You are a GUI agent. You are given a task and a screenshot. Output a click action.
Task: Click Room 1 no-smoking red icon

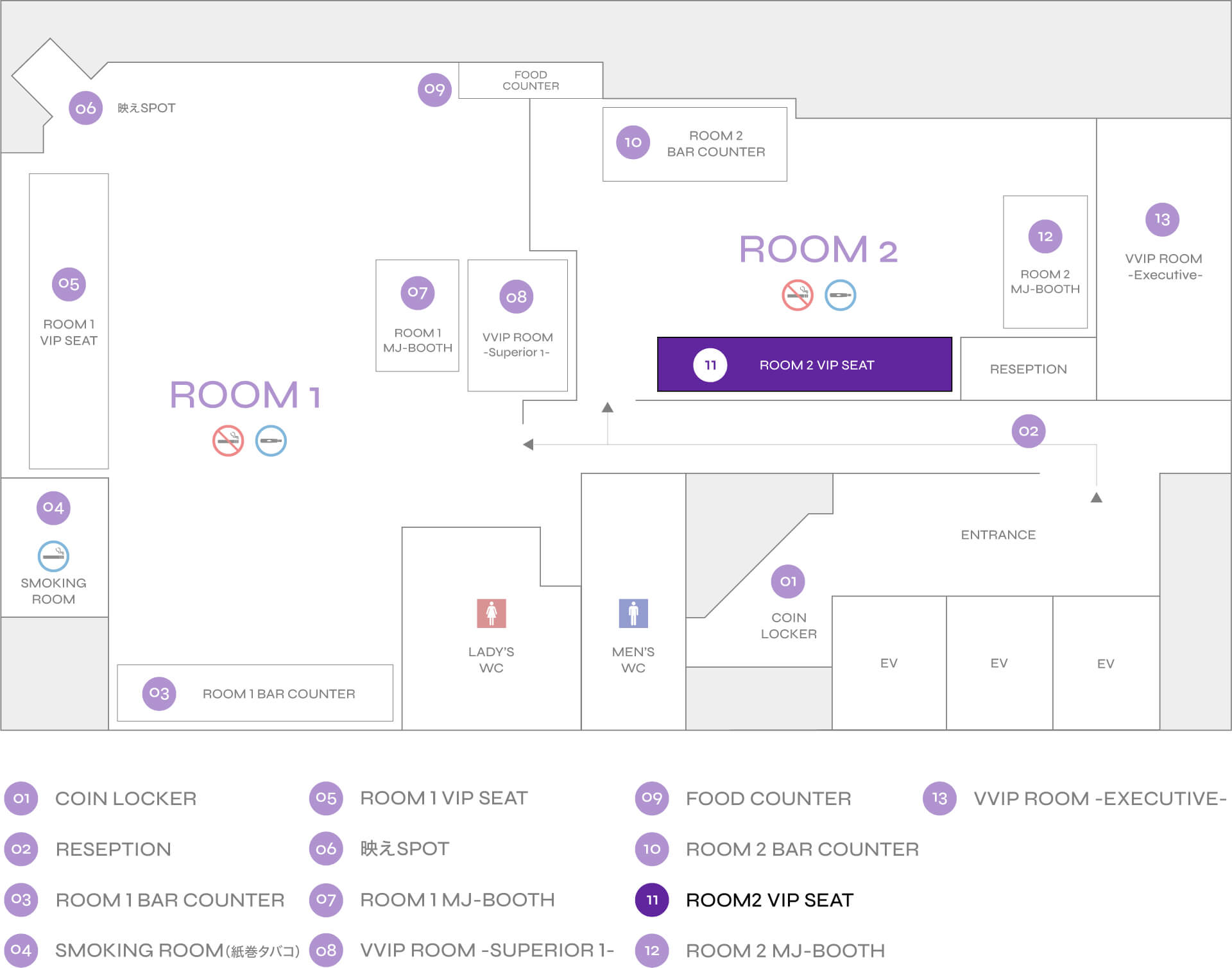click(228, 441)
